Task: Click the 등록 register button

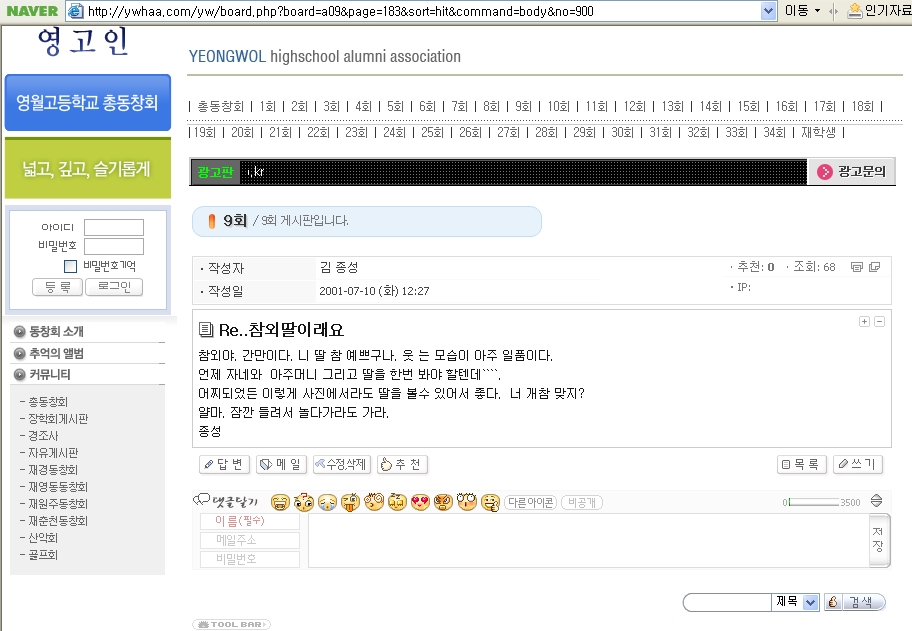Action: click(x=58, y=287)
